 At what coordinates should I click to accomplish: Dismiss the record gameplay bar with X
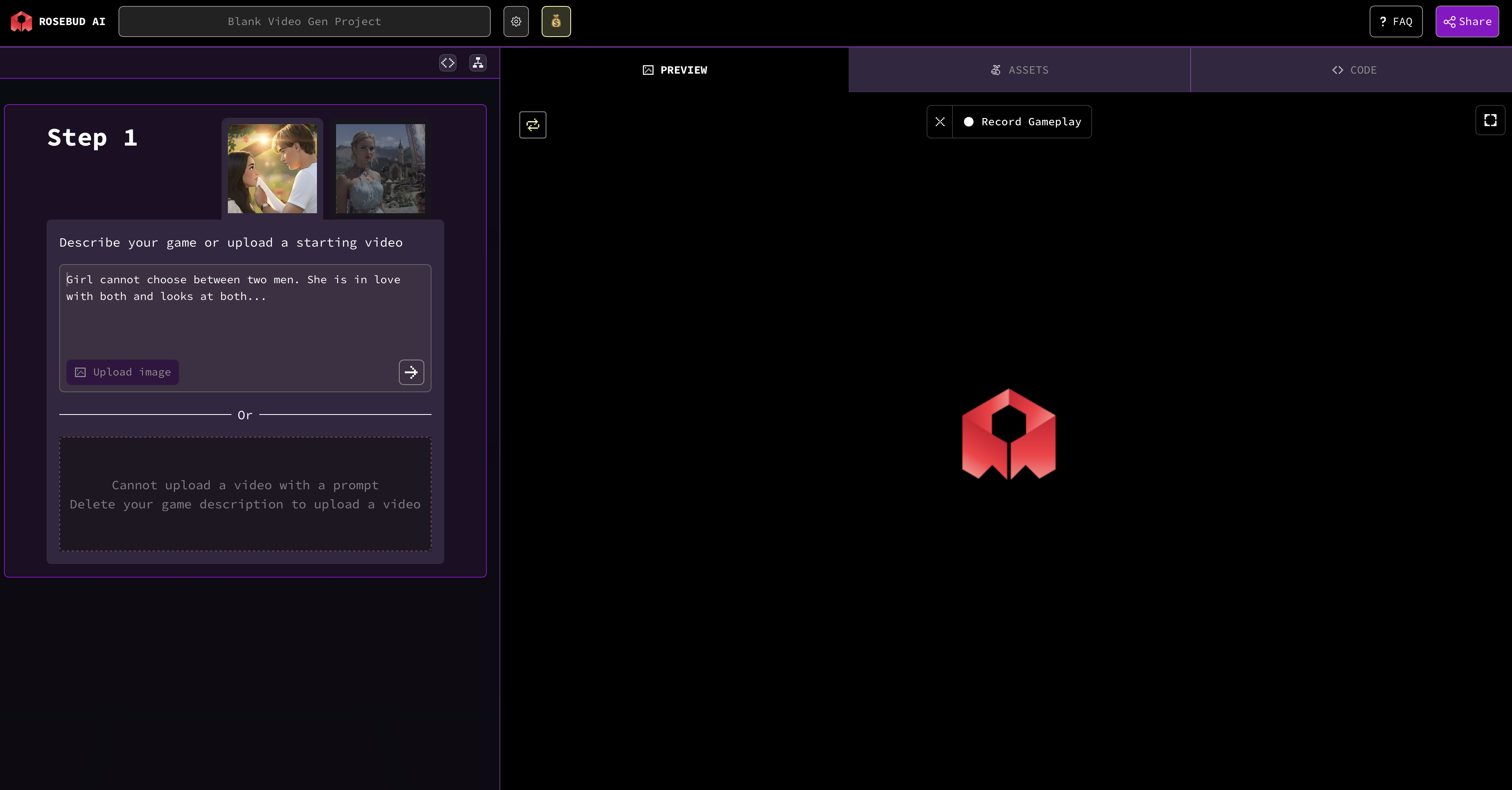(x=940, y=122)
